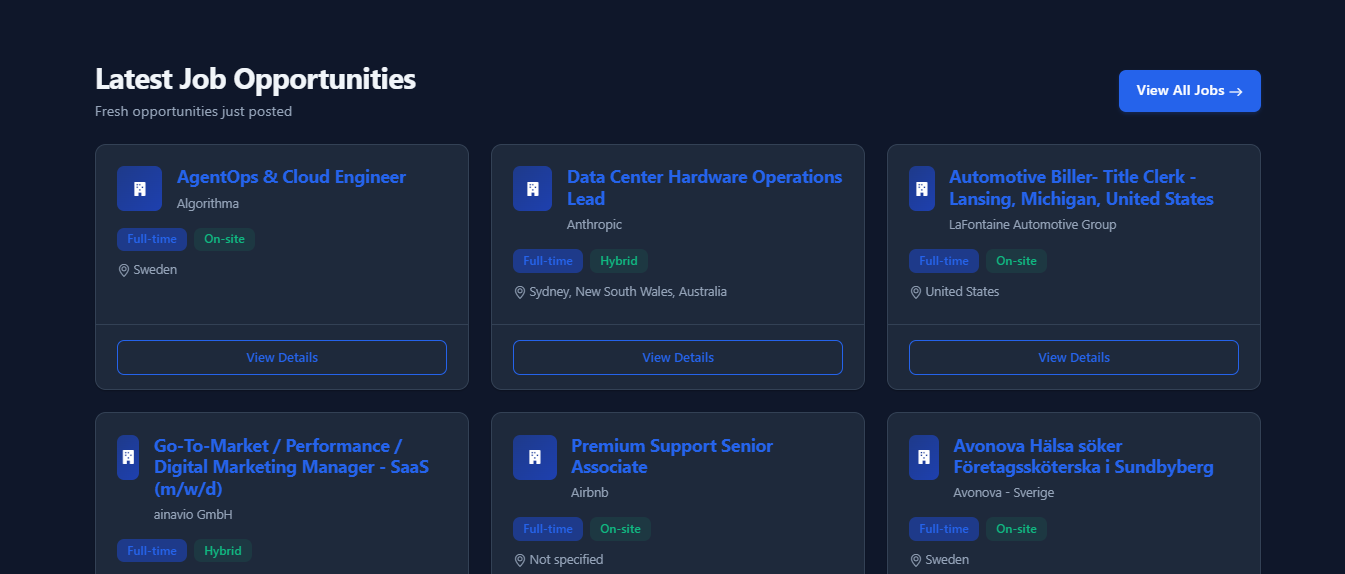Click the Avonova - Sverige company name
Image resolution: width=1345 pixels, height=574 pixels.
(x=1003, y=493)
